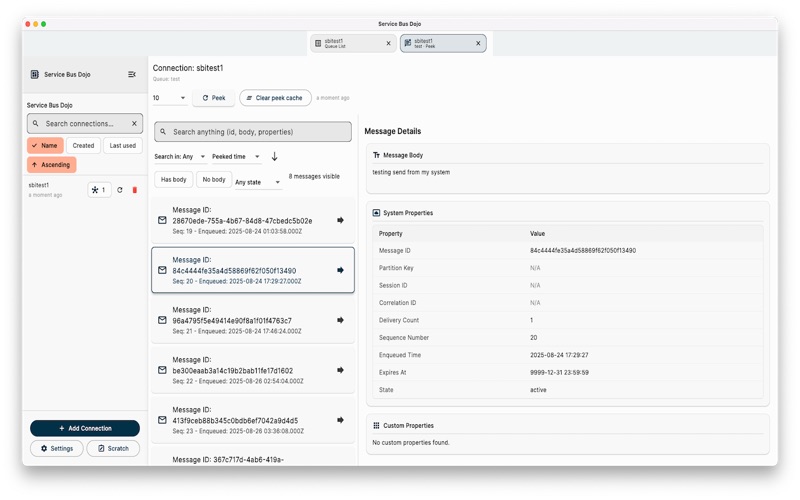
Task: Open the Any state dropdown
Action: 258,182
